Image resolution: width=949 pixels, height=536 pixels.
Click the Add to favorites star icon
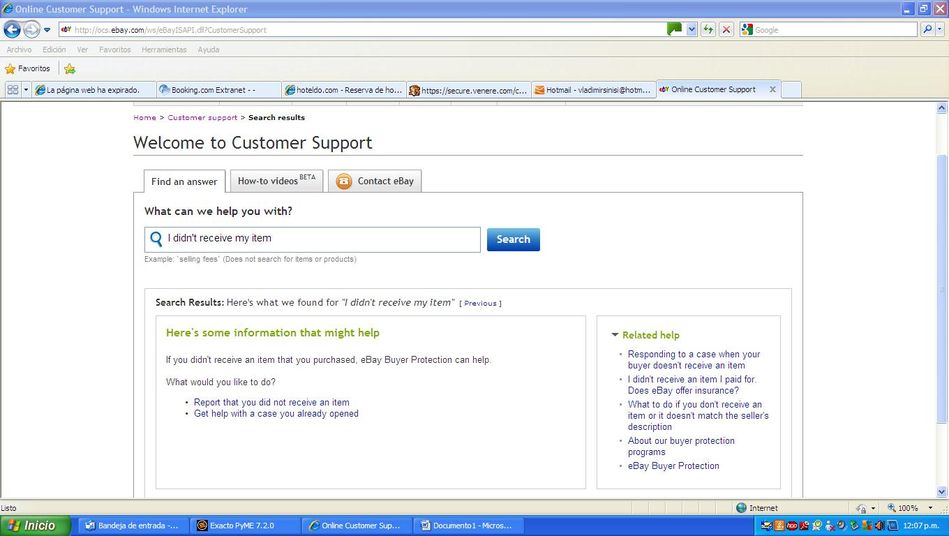point(70,68)
